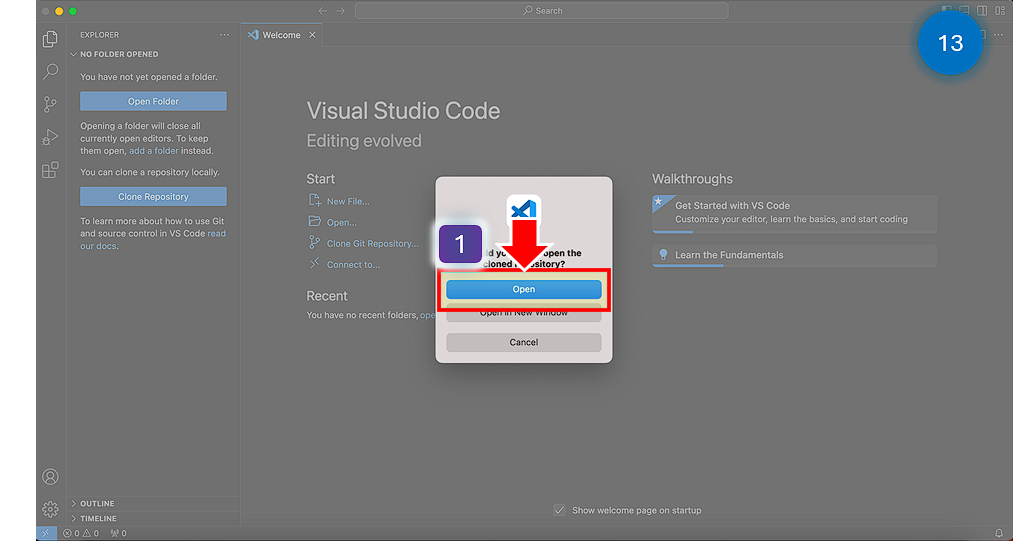The image size is (1013, 541).
Task: Open the Customize Layout icon
Action: [999, 11]
